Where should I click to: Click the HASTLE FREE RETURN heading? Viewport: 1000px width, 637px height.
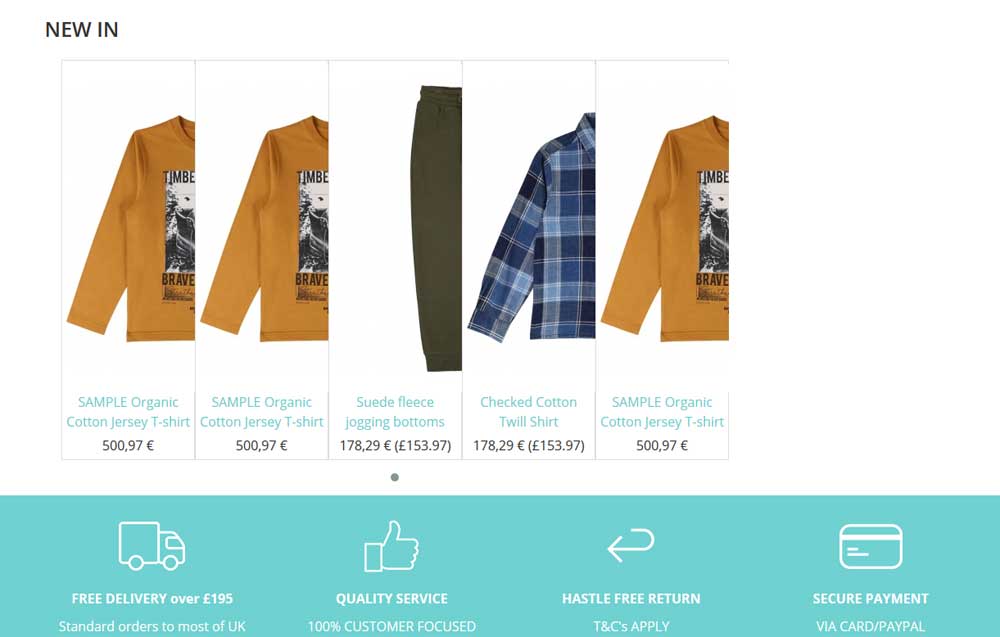(631, 599)
